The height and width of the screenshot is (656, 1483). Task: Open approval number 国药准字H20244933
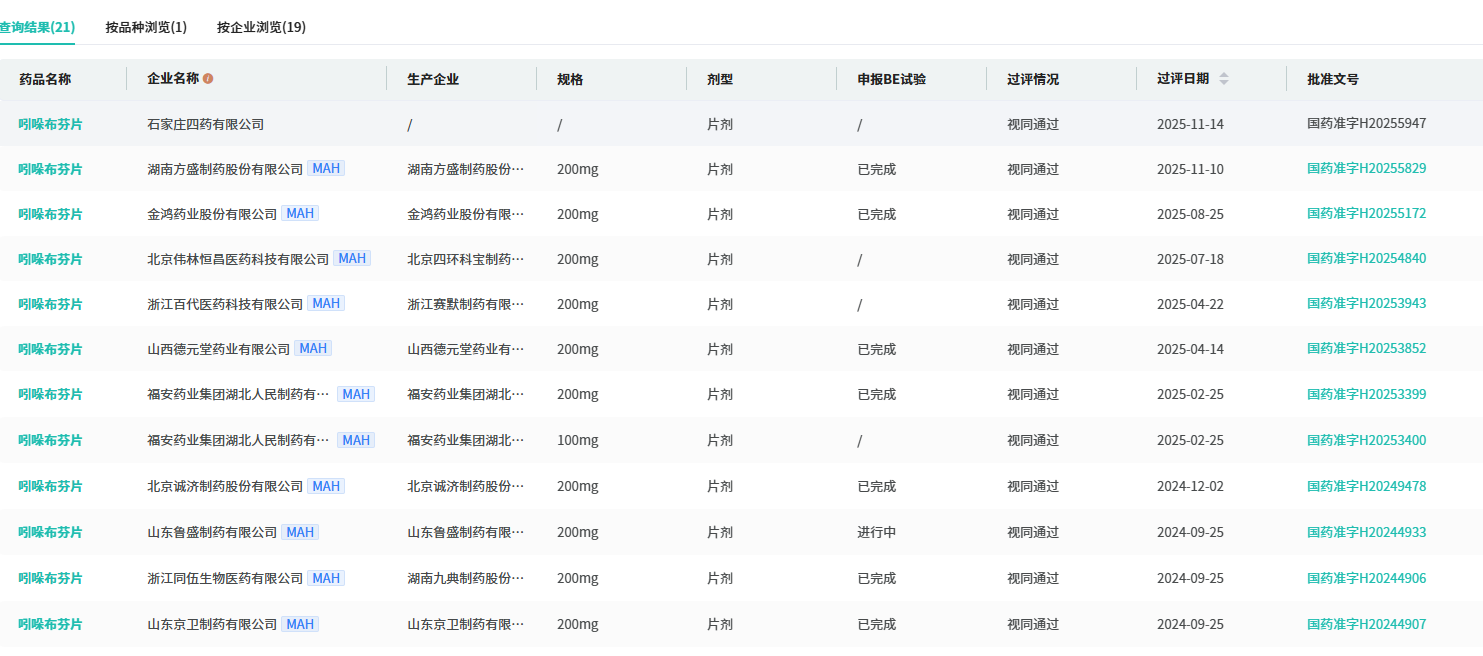[1366, 532]
